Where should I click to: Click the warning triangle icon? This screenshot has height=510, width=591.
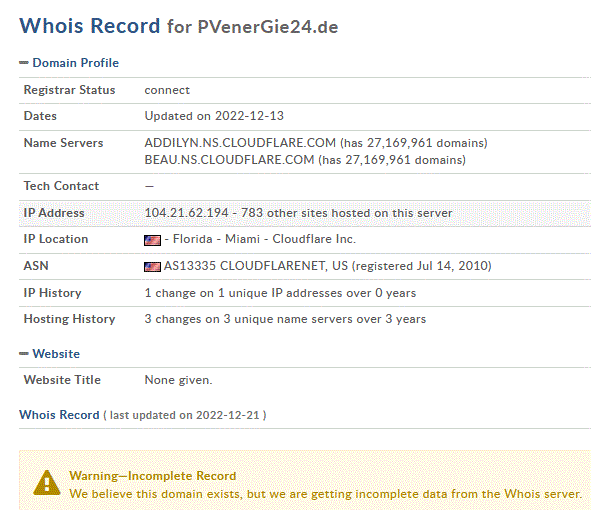pos(47,482)
